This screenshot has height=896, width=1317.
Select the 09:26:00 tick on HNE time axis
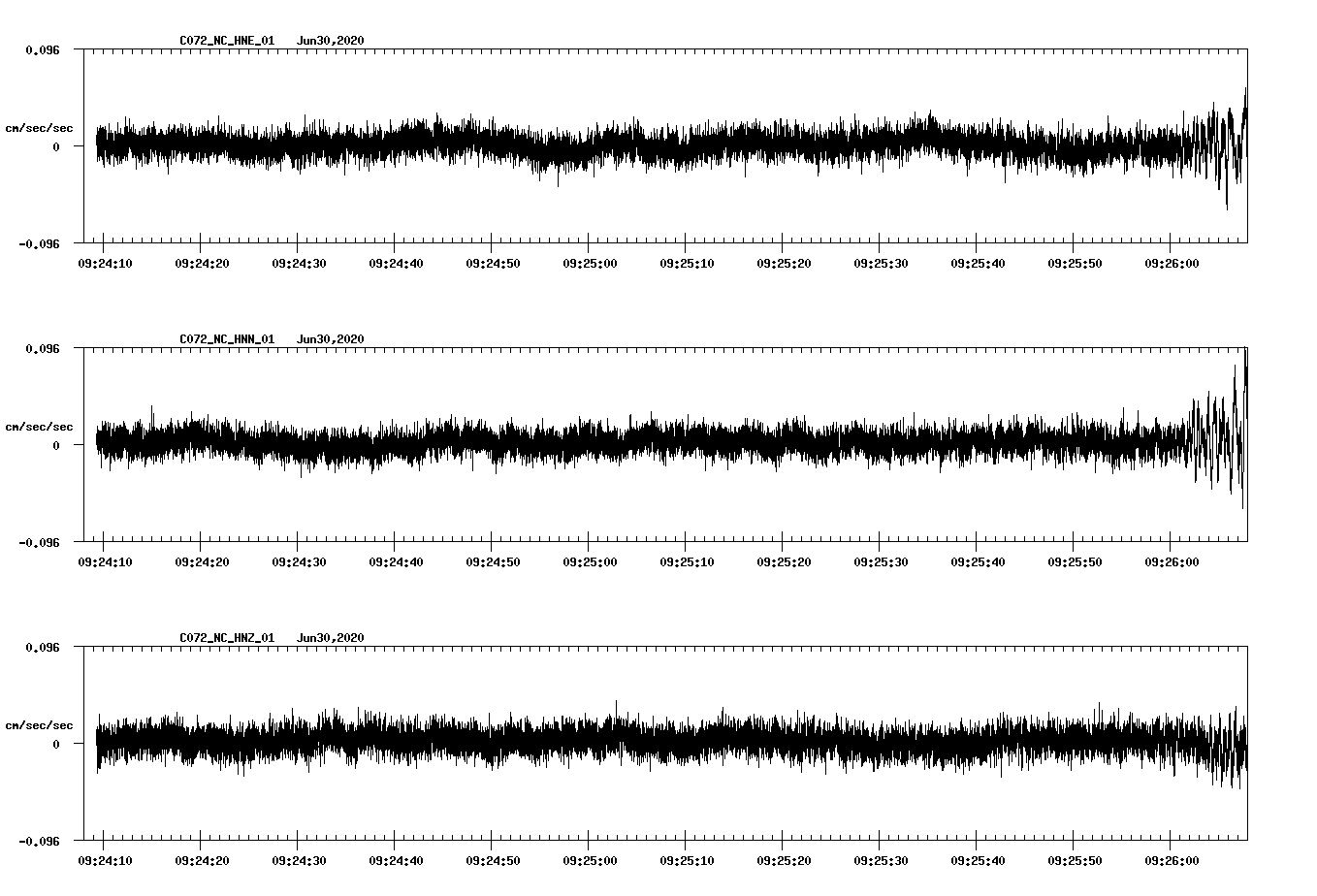click(1171, 263)
